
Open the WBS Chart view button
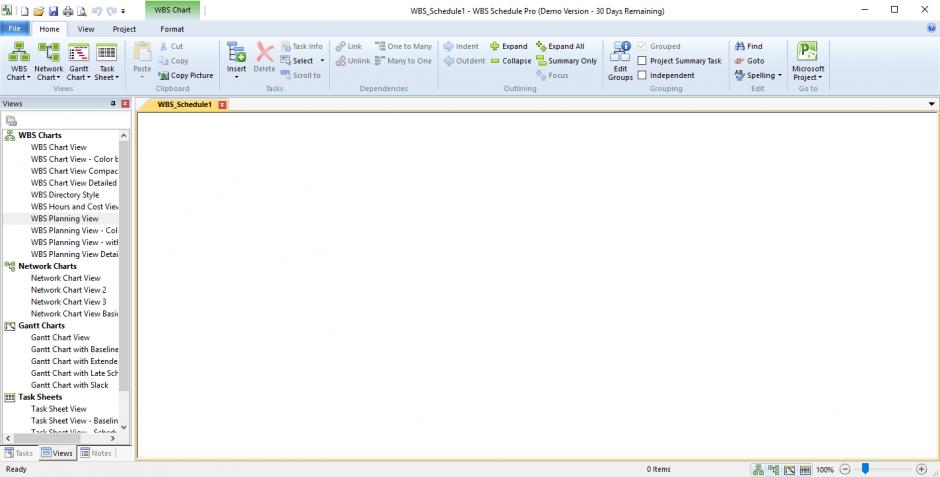click(19, 61)
